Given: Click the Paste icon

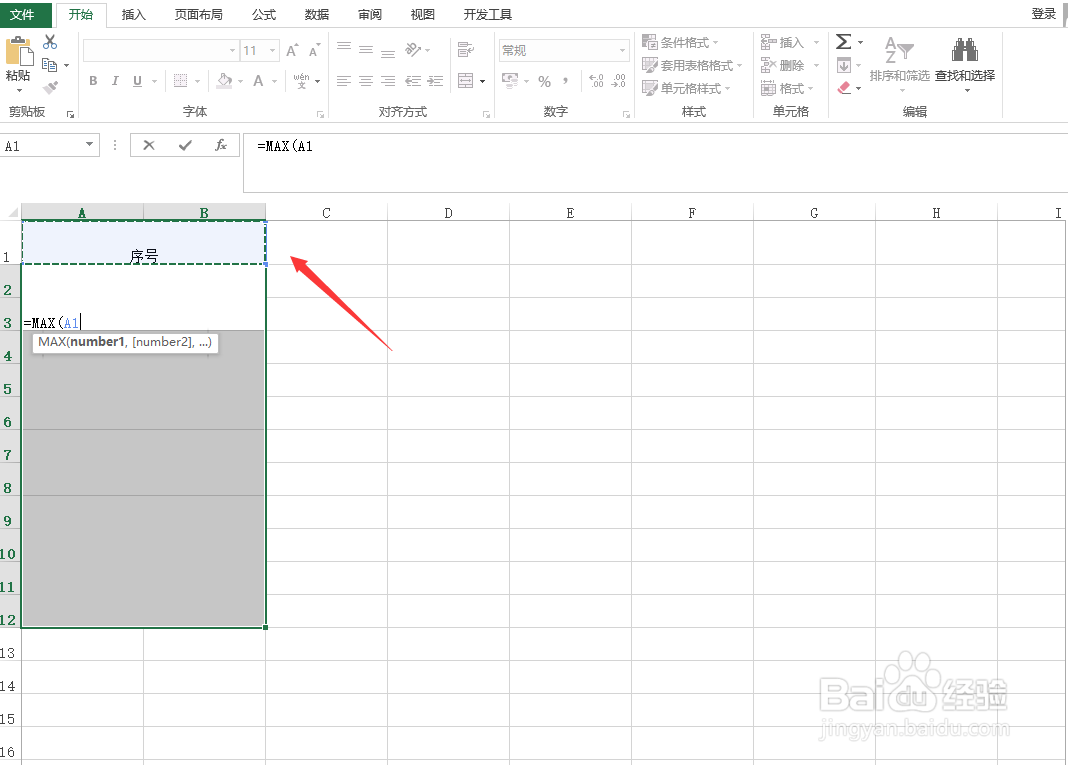Looking at the screenshot, I should click(18, 52).
